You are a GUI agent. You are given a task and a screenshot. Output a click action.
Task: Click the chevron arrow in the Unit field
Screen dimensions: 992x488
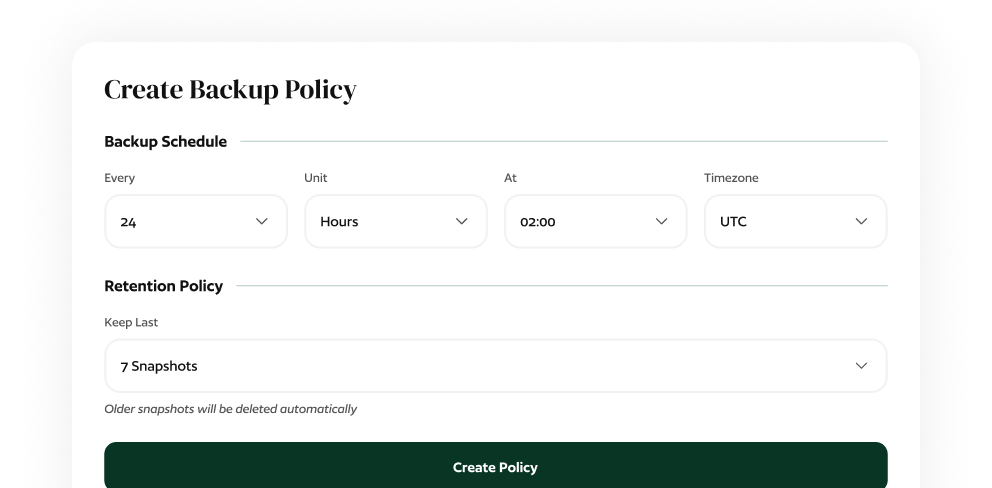(x=462, y=221)
